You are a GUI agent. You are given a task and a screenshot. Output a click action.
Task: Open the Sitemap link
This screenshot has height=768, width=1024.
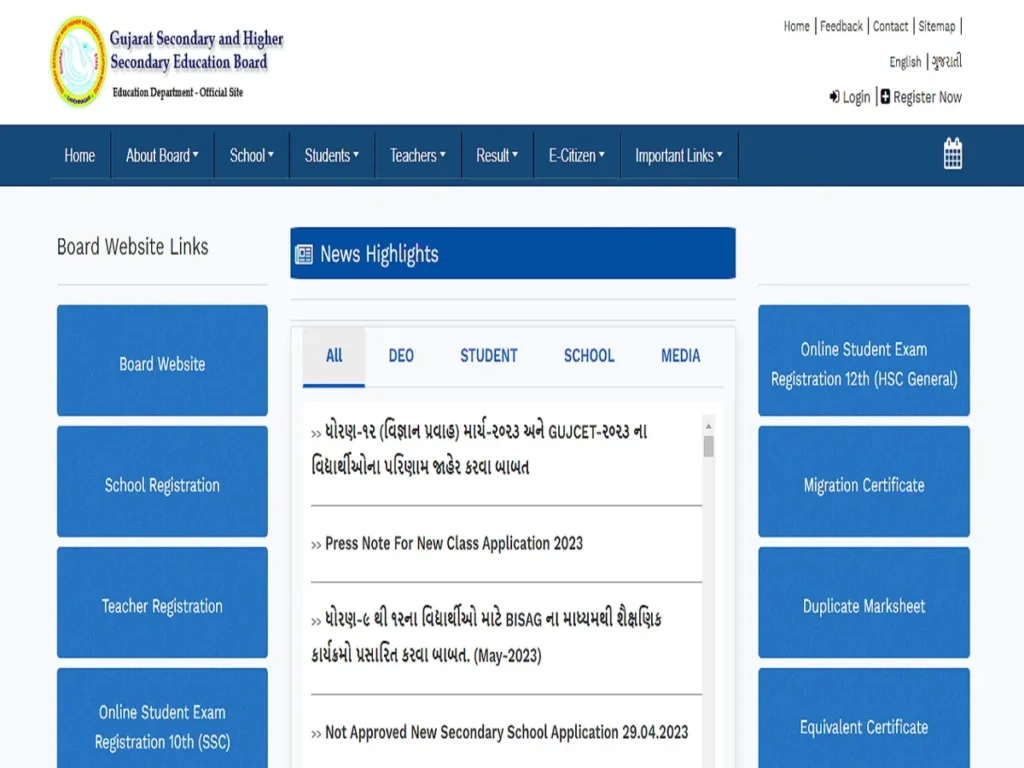pos(936,26)
